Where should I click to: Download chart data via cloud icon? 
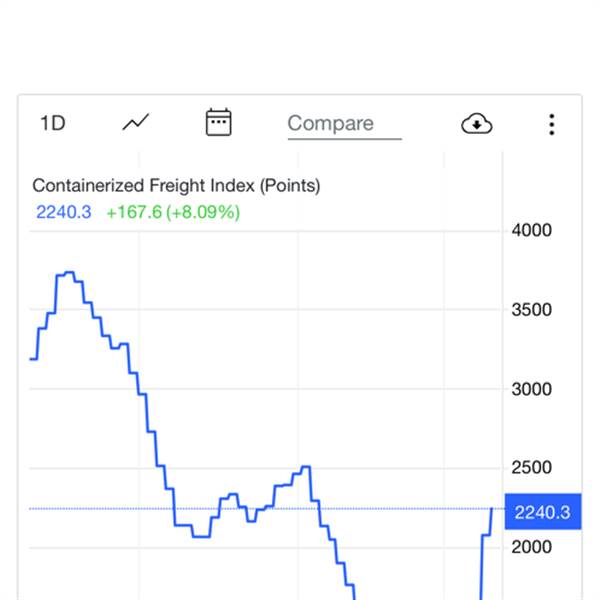(477, 124)
